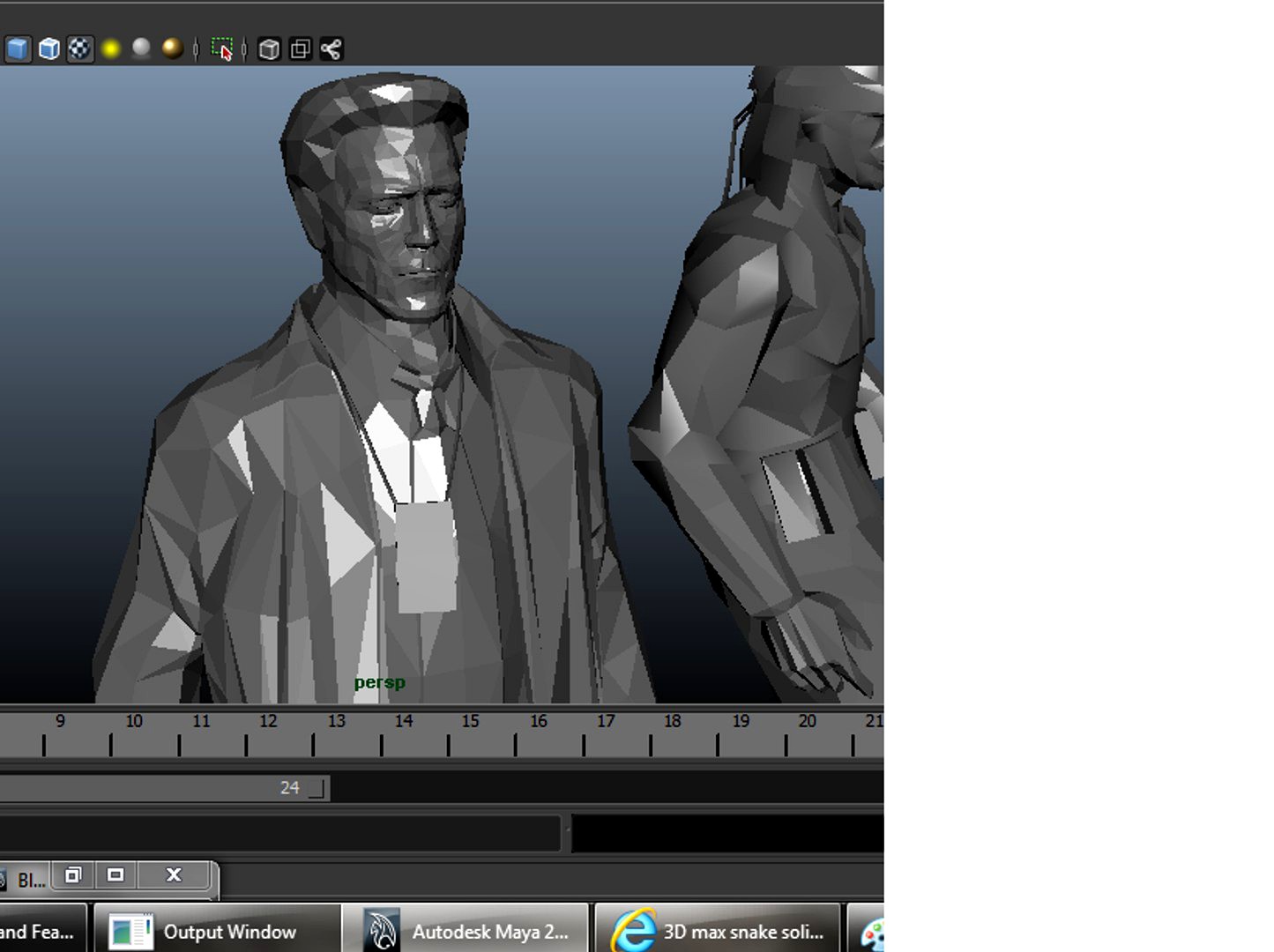
Task: Open the X-ray display cube icon
Action: (269, 48)
